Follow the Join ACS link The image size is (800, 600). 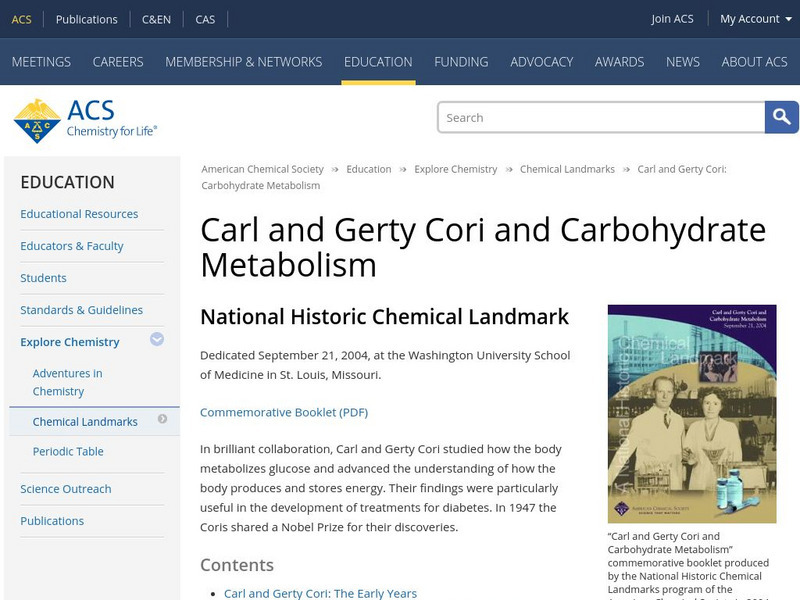point(673,18)
